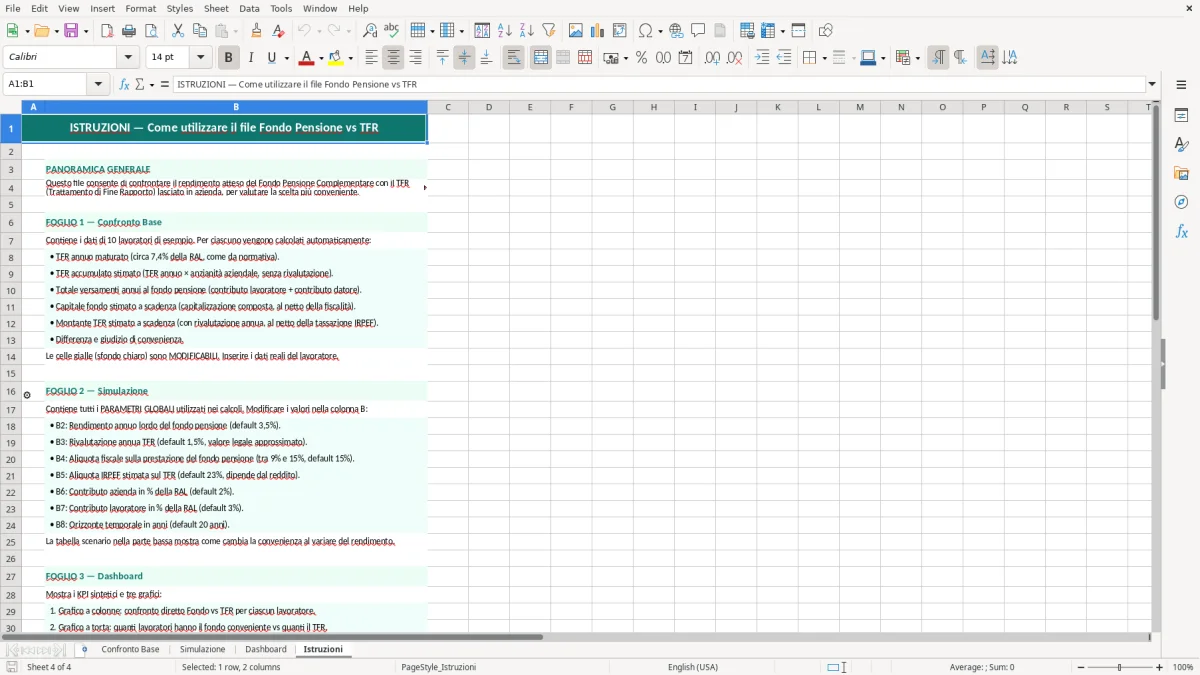Open Find and Replace
Image resolution: width=1200 pixels, height=675 pixels.
(x=370, y=31)
